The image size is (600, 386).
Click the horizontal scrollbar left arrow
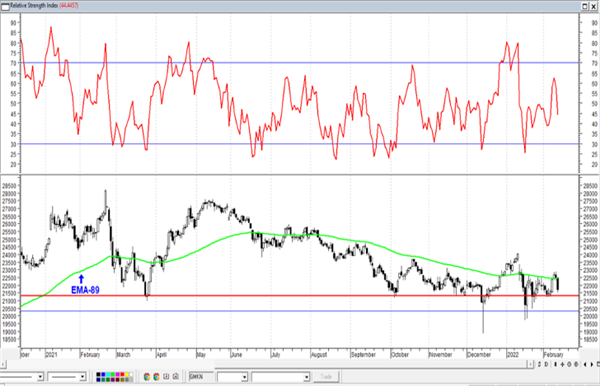3,364
